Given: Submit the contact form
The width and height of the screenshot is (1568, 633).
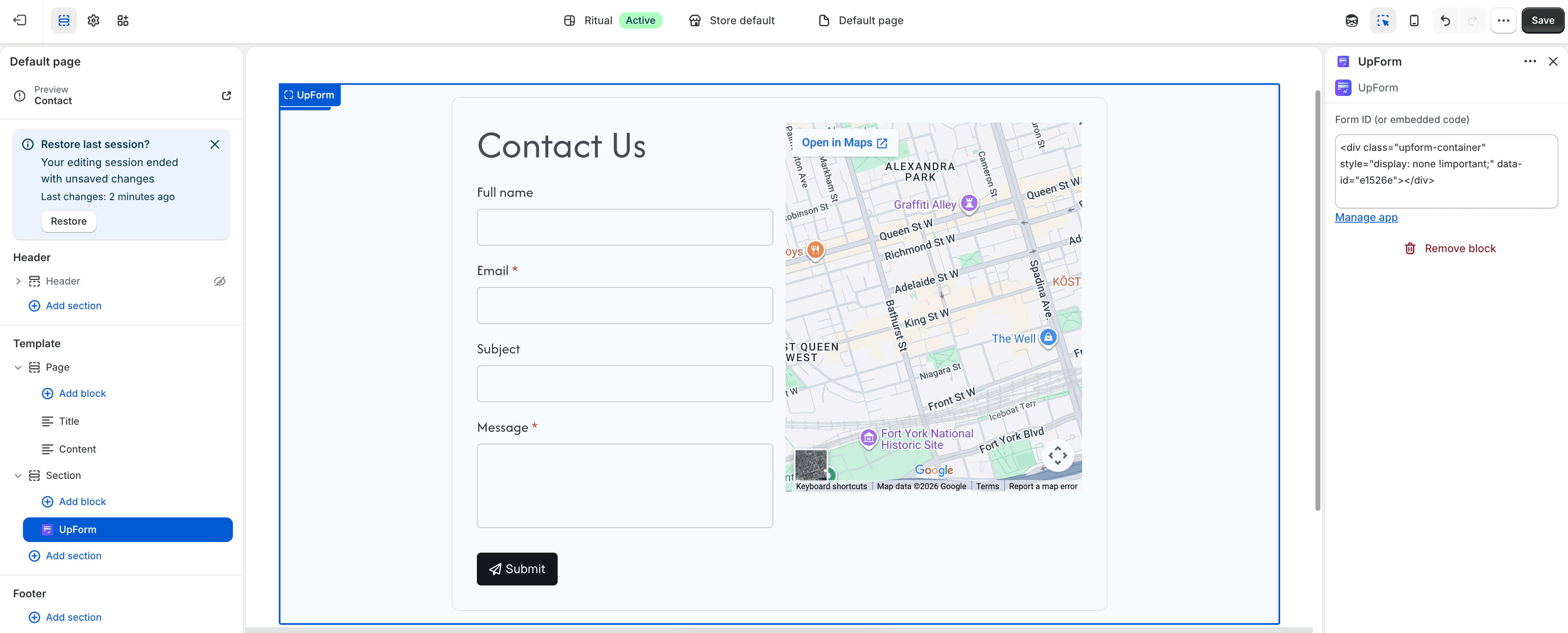Looking at the screenshot, I should [x=517, y=569].
